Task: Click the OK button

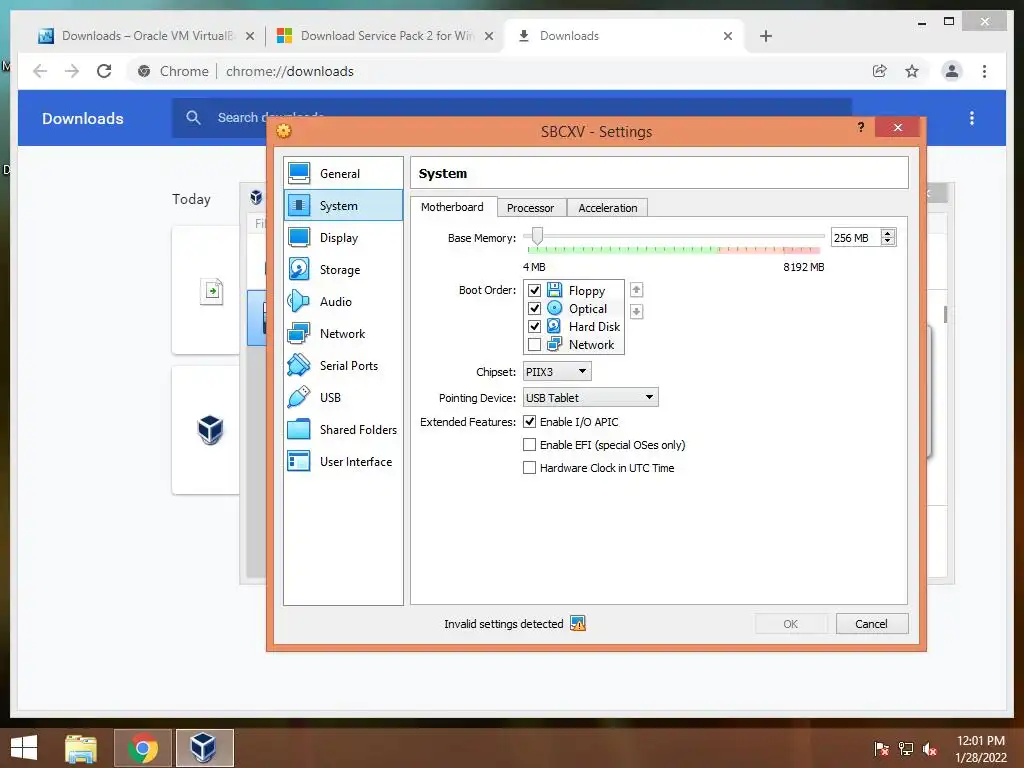Action: (x=791, y=624)
